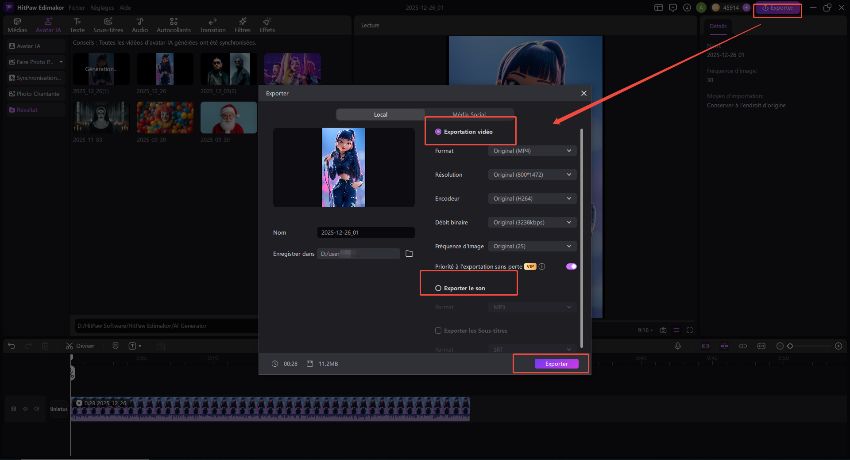Select the Exporter le son radio button
The width and height of the screenshot is (850, 460).
point(437,287)
